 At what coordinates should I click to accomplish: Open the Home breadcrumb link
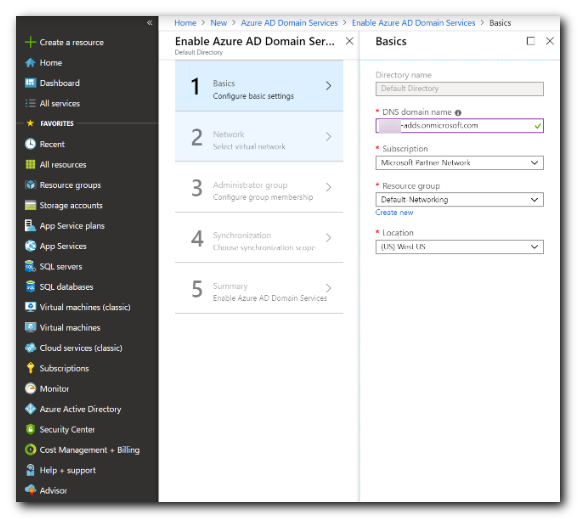[185, 23]
